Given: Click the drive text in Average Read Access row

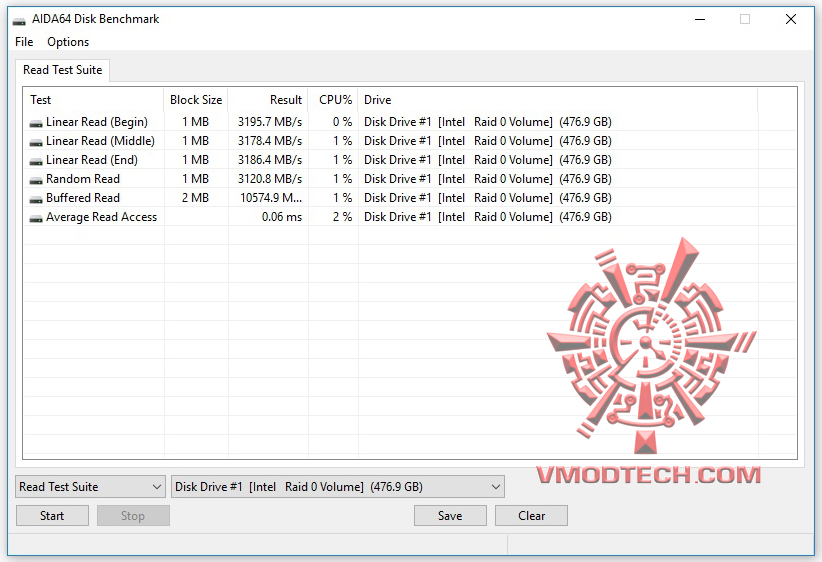Looking at the screenshot, I should point(488,217).
